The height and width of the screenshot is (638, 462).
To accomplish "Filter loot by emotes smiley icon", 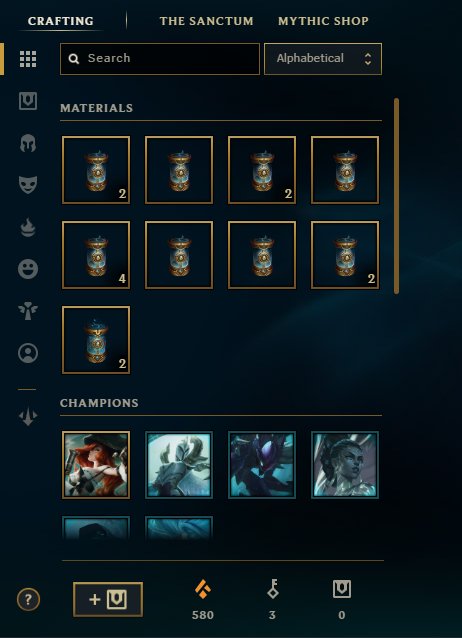I will pos(28,269).
